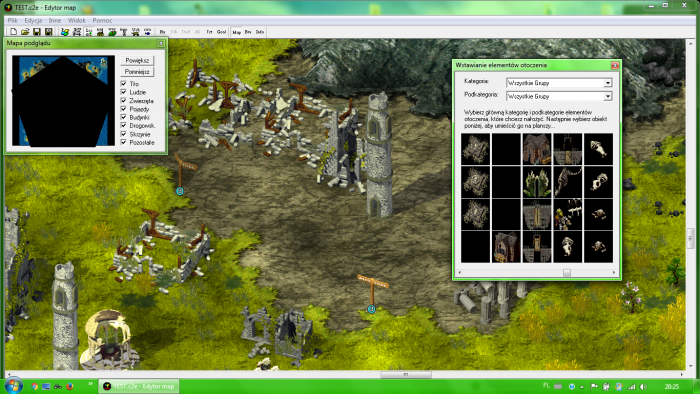700x394 pixels.
Task: Expand the Kategoria dropdown
Action: click(608, 83)
